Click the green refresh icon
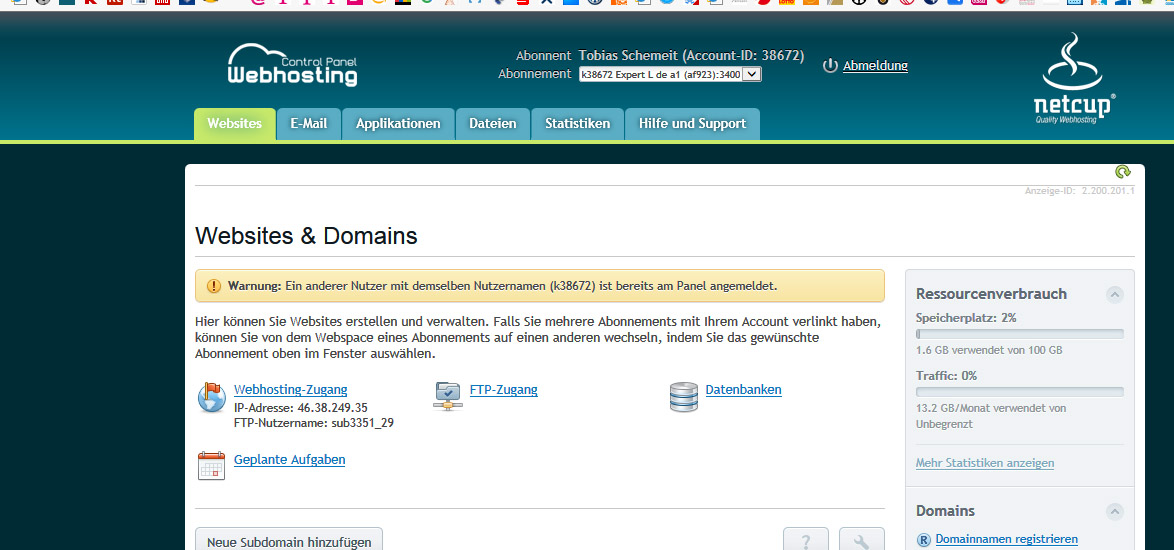1174x550 pixels. 1122,172
